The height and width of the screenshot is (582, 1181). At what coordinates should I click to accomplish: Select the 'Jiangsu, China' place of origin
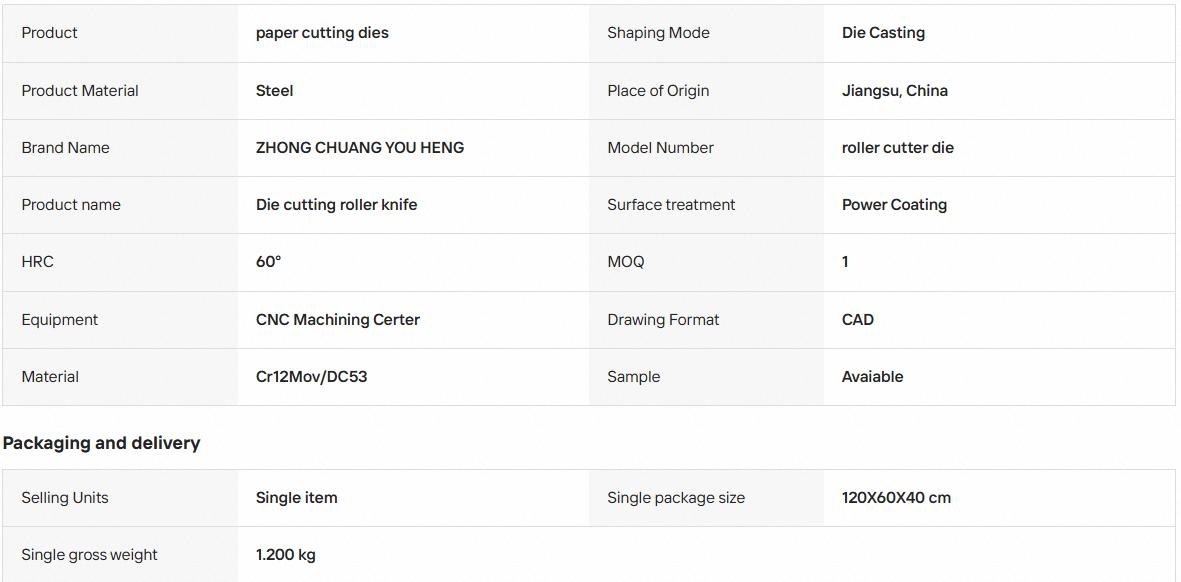click(x=895, y=90)
